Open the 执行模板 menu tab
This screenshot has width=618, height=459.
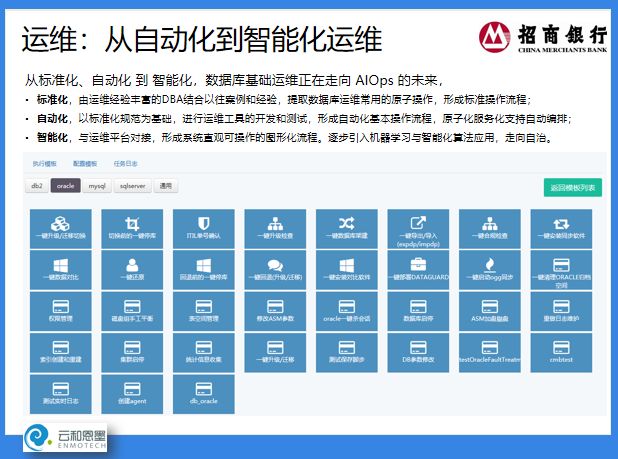pyautogui.click(x=45, y=161)
